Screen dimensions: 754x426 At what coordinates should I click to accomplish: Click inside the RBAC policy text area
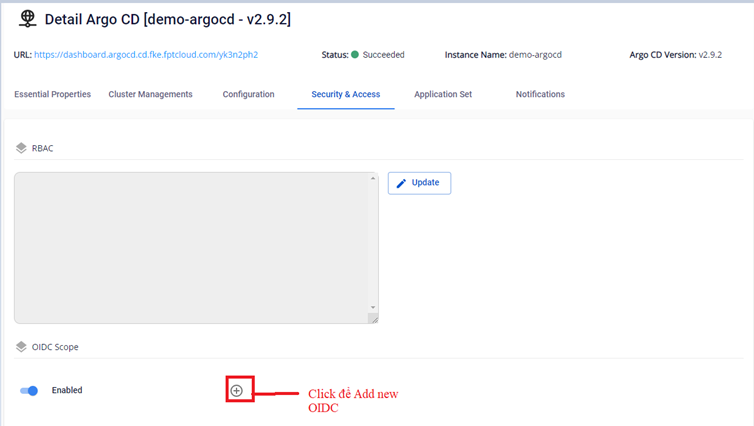(190, 247)
